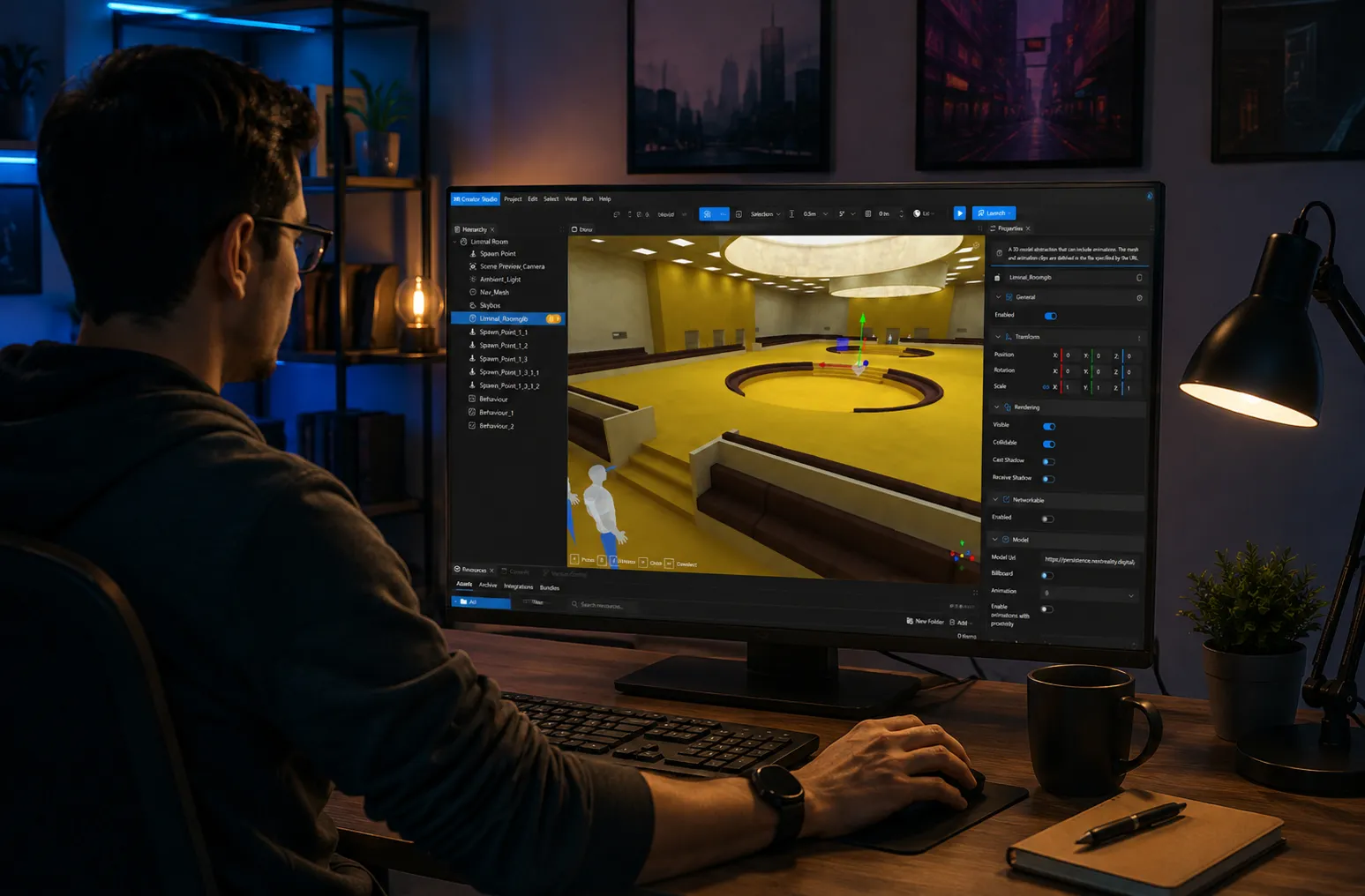Image resolution: width=1365 pixels, height=896 pixels.
Task: Open the Transform section options menu
Action: coord(1139,338)
